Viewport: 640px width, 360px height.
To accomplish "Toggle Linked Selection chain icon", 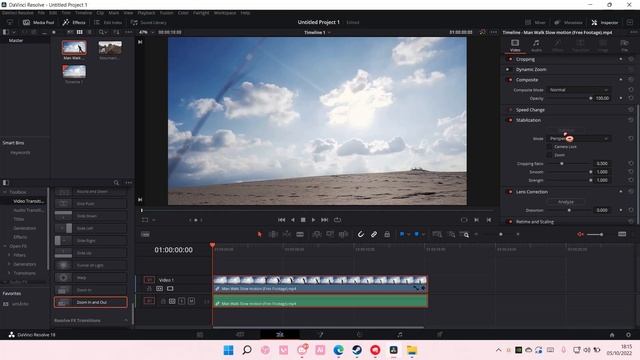I will (373, 234).
